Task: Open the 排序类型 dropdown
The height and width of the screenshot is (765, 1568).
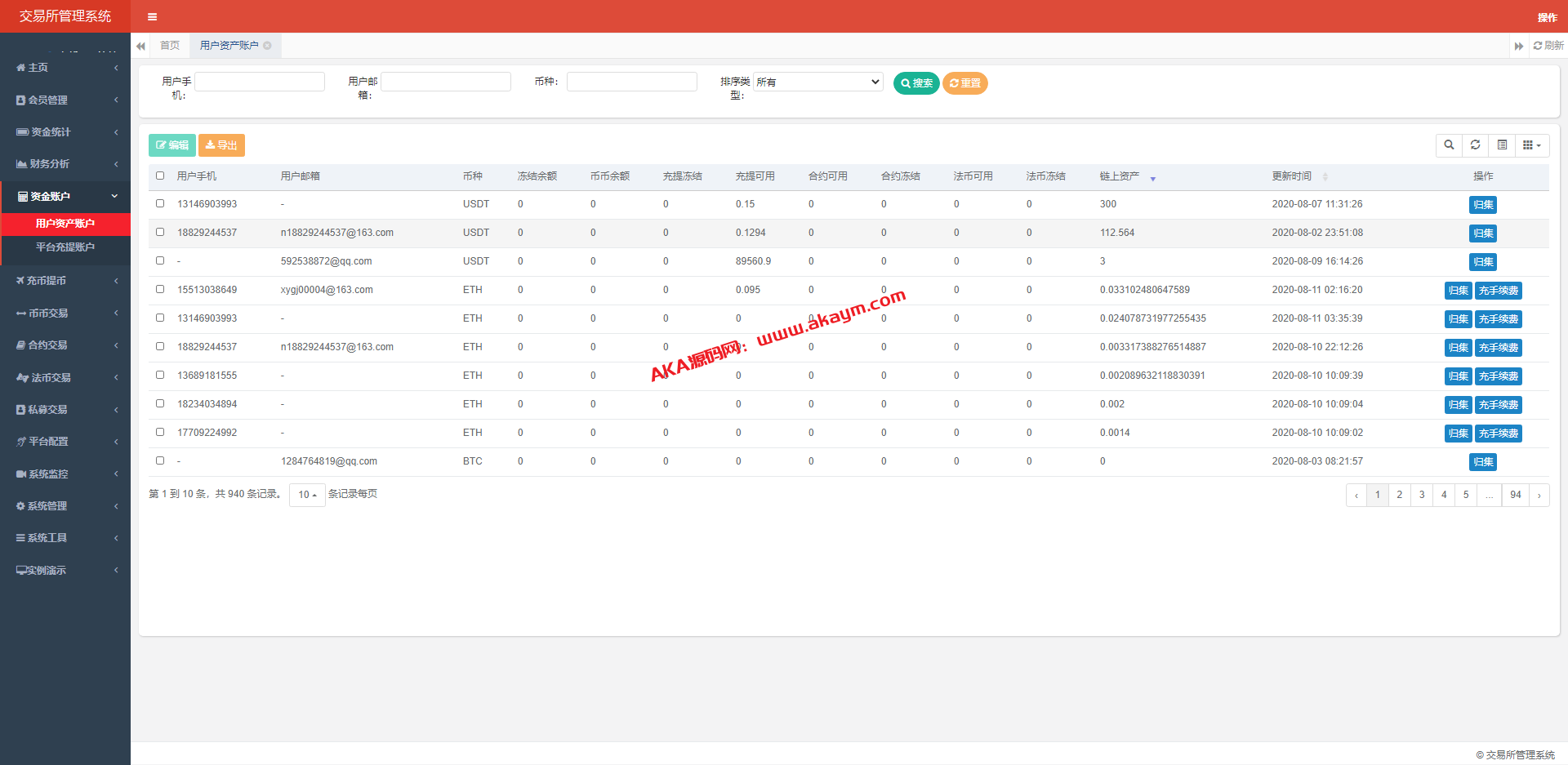Action: coord(817,82)
